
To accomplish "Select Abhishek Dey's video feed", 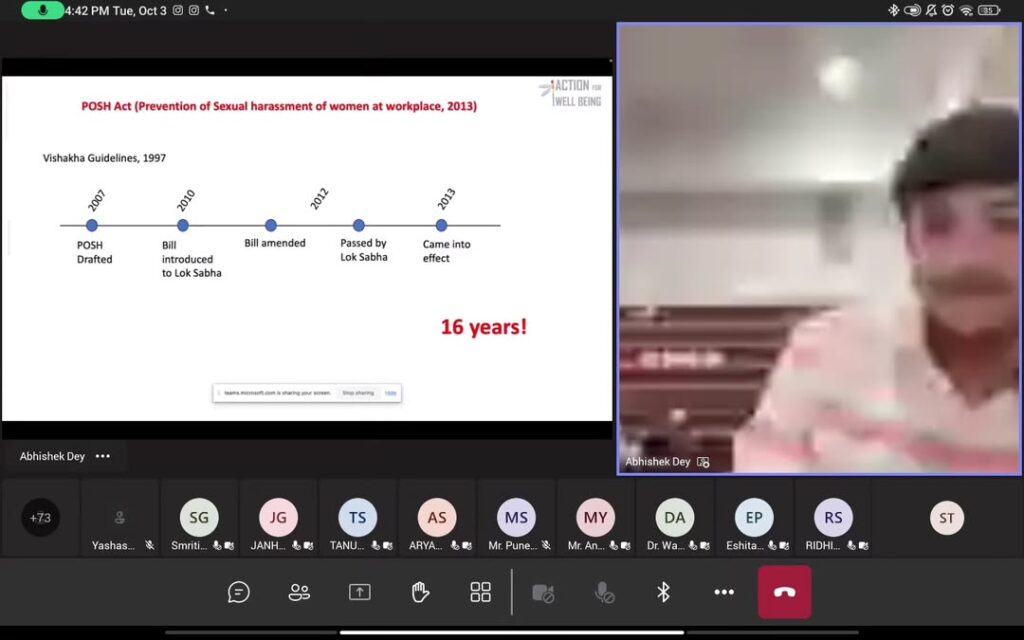I will [x=819, y=248].
